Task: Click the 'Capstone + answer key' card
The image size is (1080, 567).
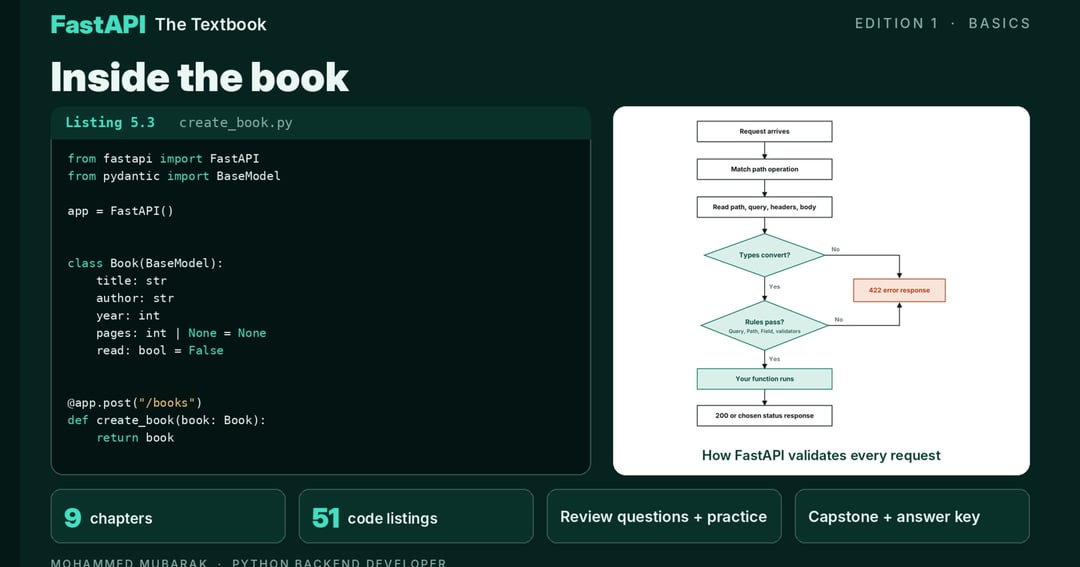Action: (x=912, y=517)
